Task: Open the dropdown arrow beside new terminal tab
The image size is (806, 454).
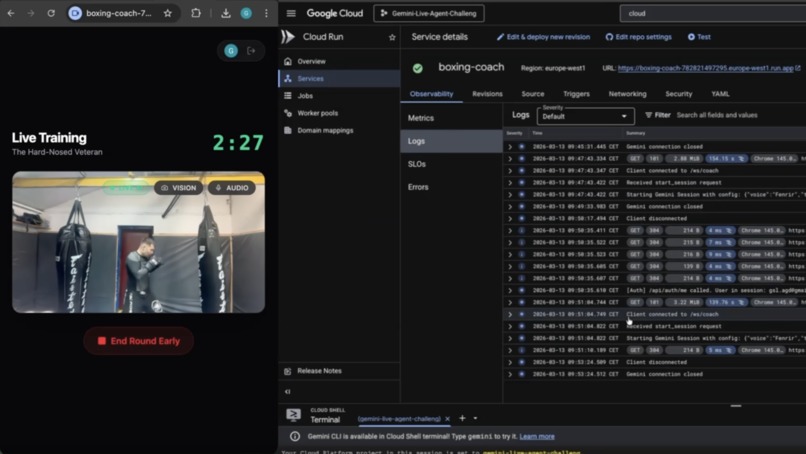Action: (x=475, y=418)
